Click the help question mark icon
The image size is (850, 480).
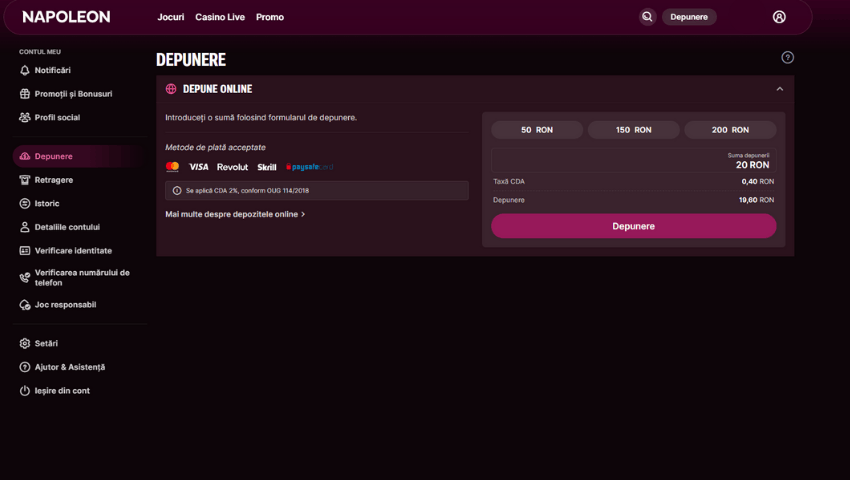tap(787, 58)
